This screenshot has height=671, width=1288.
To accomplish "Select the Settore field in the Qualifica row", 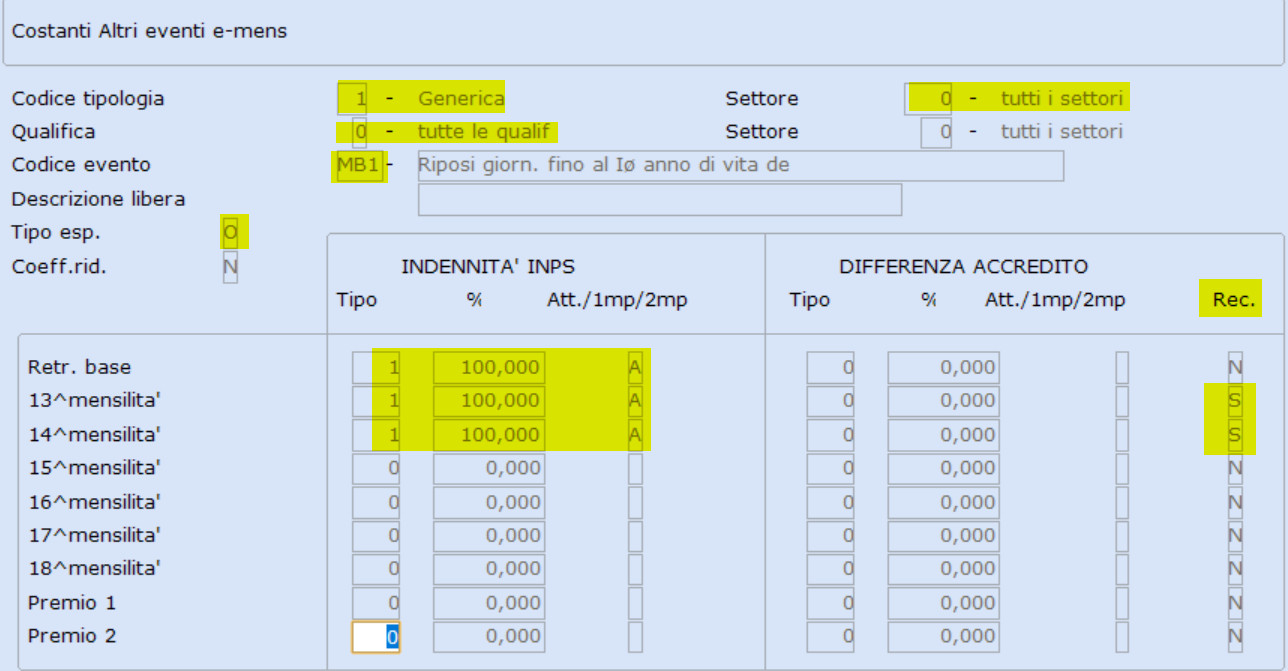I will click(x=936, y=132).
